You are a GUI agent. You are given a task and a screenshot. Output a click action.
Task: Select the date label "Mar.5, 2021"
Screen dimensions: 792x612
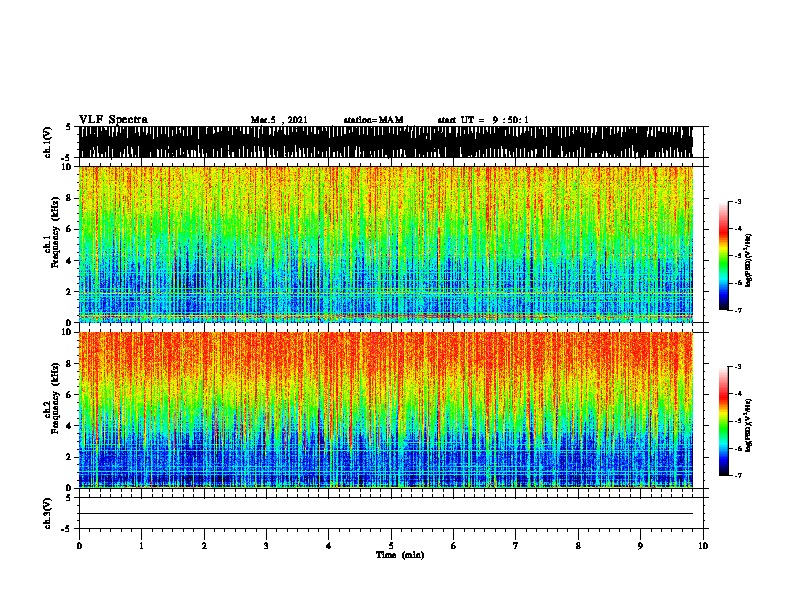(x=279, y=120)
